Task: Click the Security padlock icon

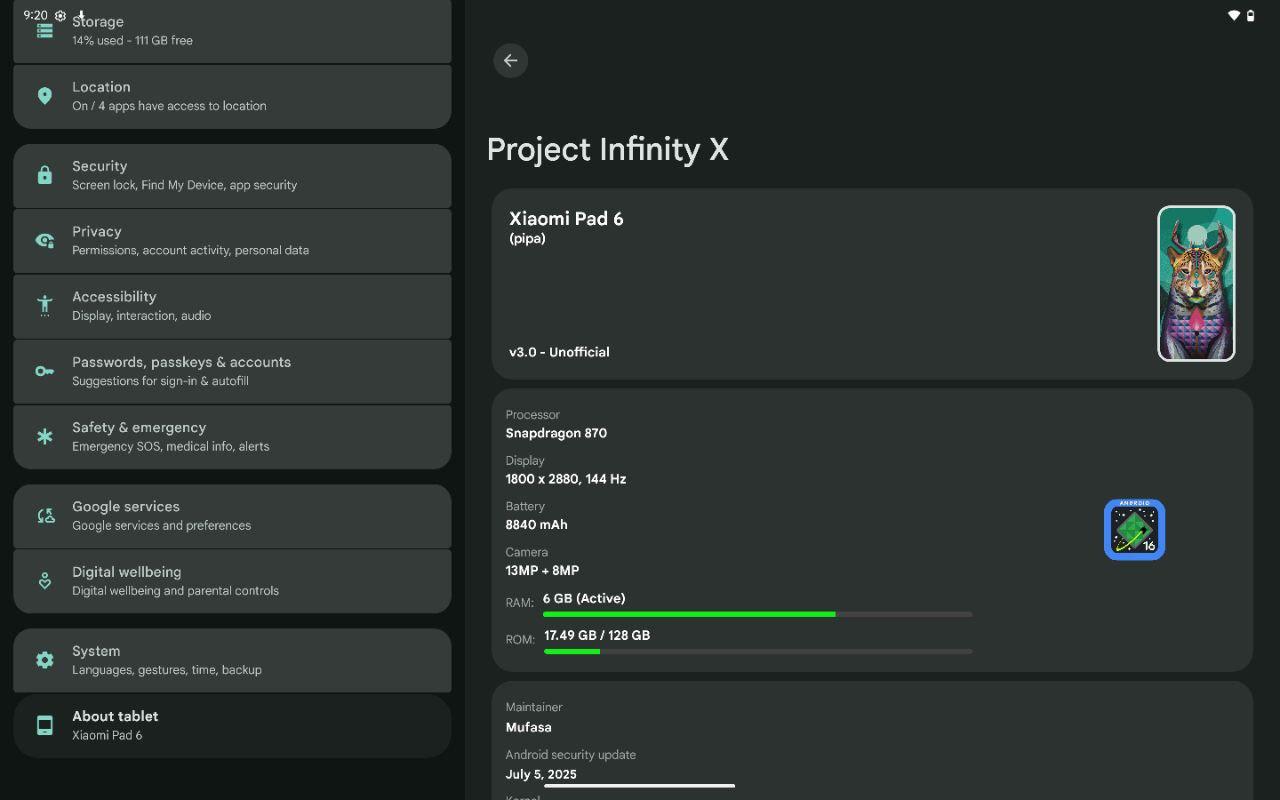Action: point(44,175)
